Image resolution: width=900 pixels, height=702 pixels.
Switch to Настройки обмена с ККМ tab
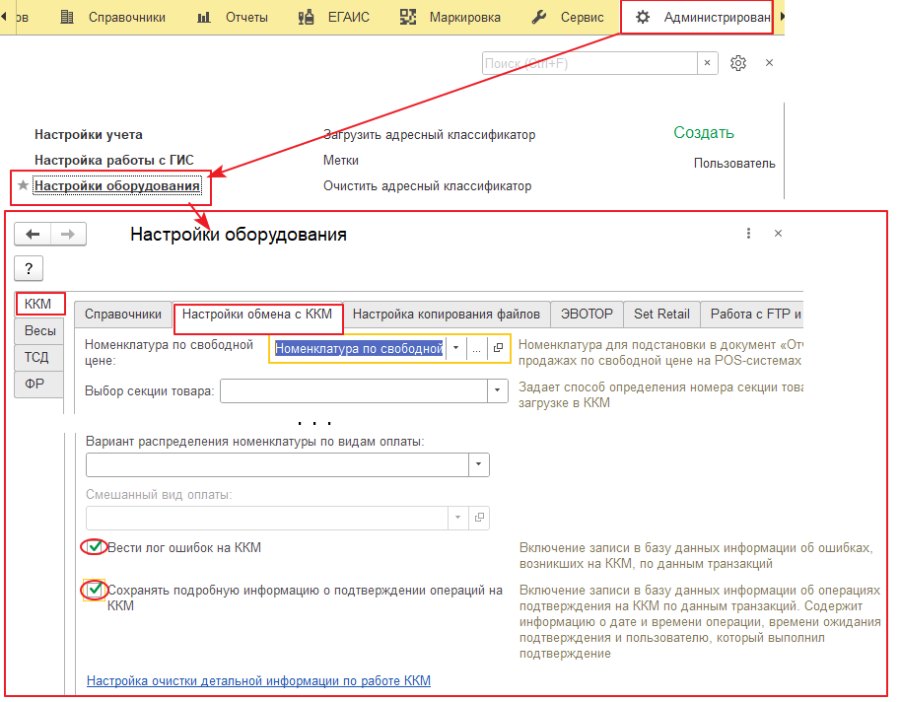[257, 314]
